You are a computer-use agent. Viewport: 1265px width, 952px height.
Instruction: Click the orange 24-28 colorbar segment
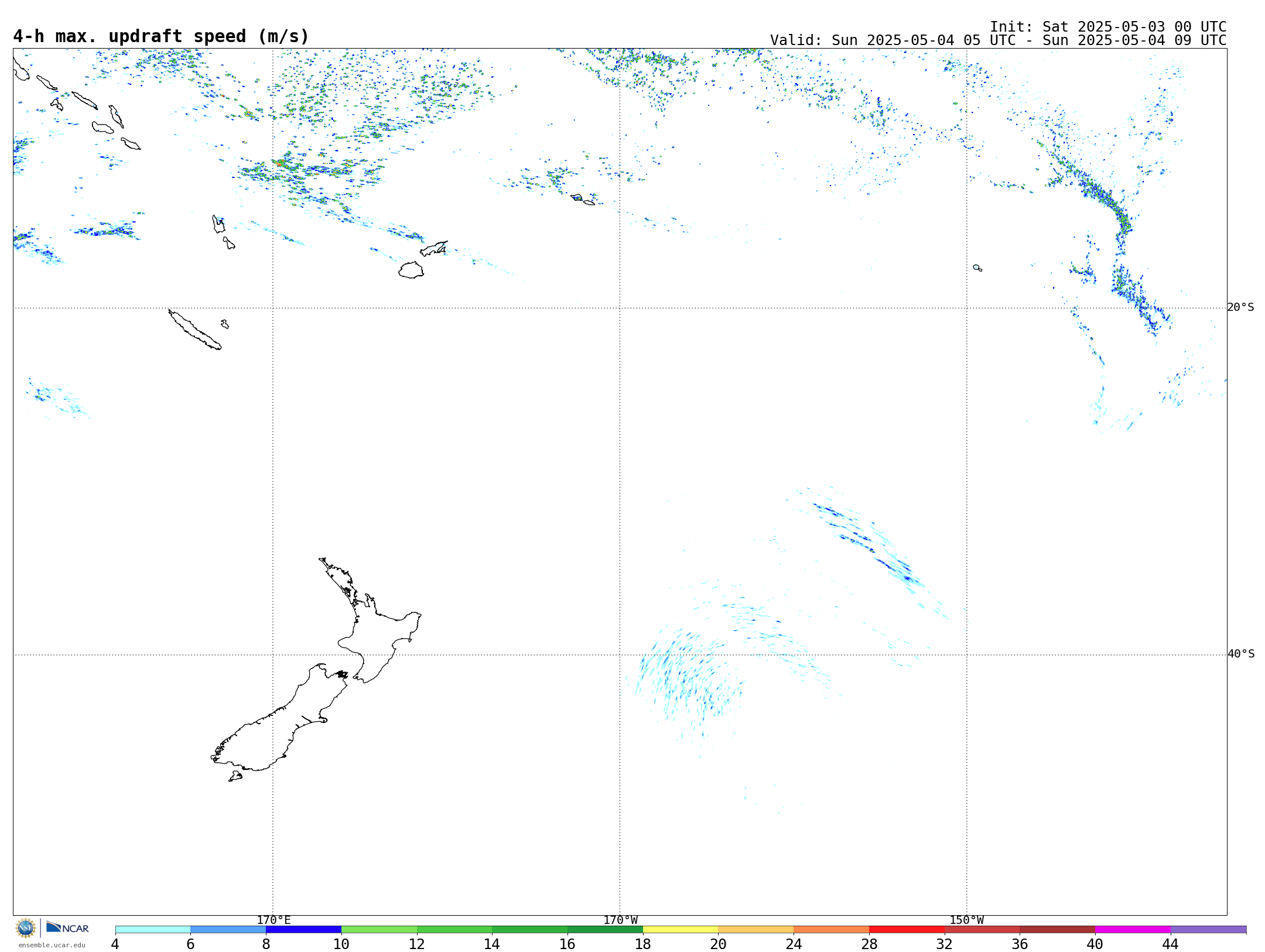point(832,930)
